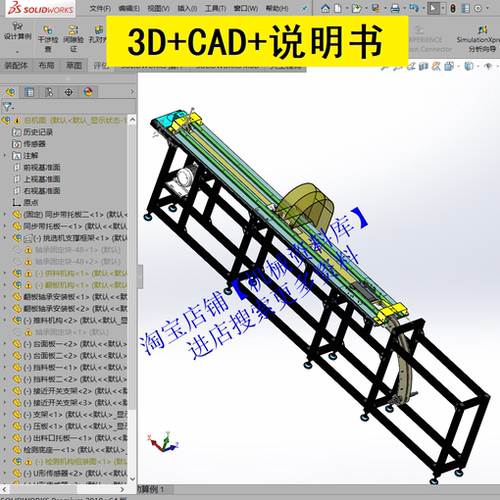Click the Undo icon
The width and height of the screenshot is (500, 500).
tap(414, 8)
